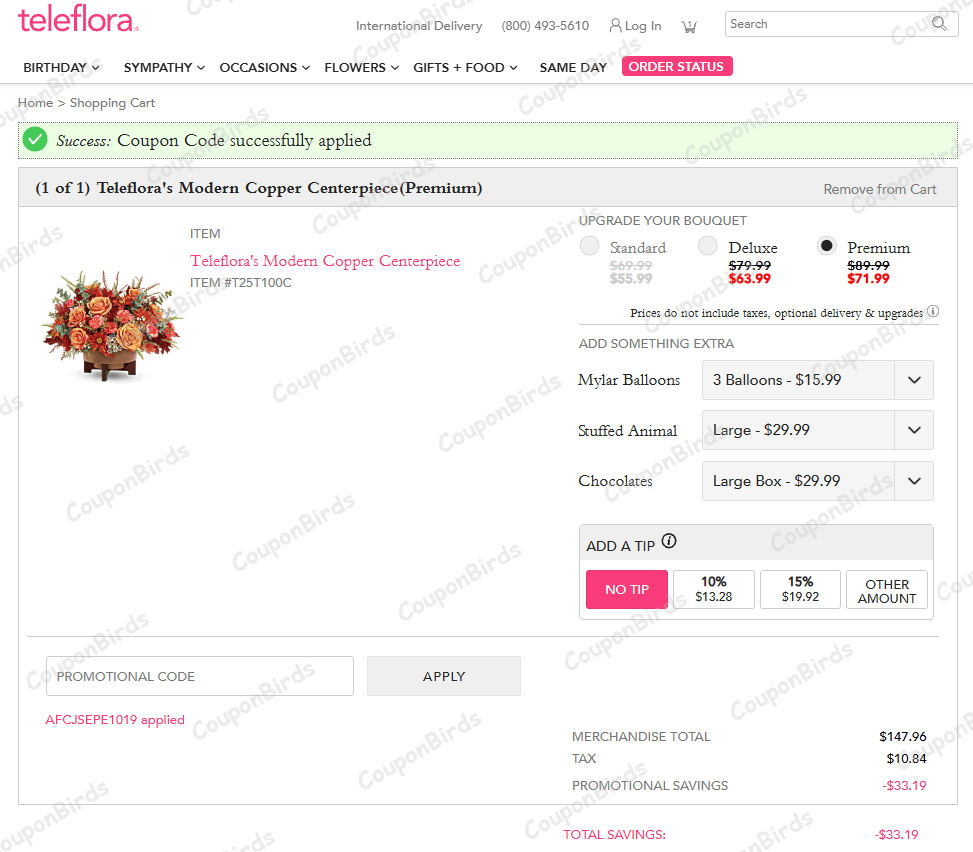This screenshot has height=852, width=973.
Task: Click the Order Status button
Action: click(677, 66)
